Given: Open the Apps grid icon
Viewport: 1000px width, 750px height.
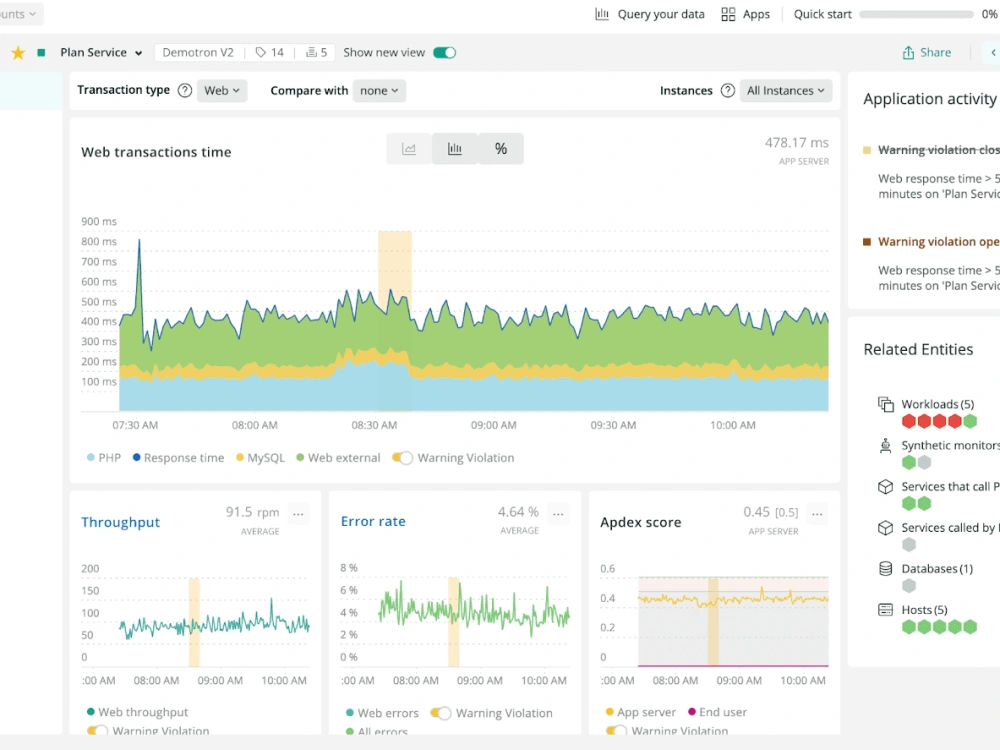Looking at the screenshot, I should point(728,14).
